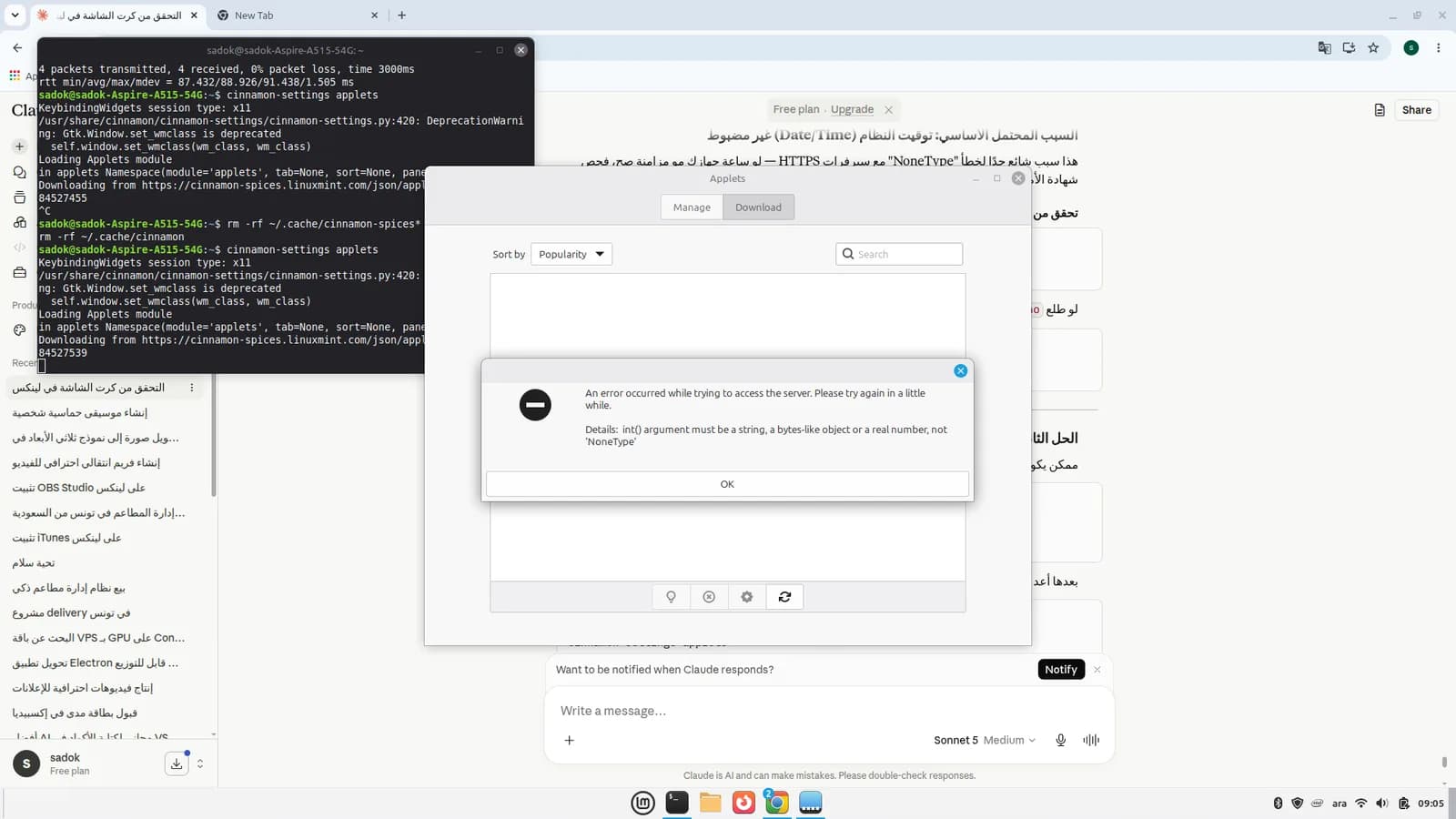Screen dimensions: 1456x819
Task: Expand the account menu chevron
Action: coord(200,763)
